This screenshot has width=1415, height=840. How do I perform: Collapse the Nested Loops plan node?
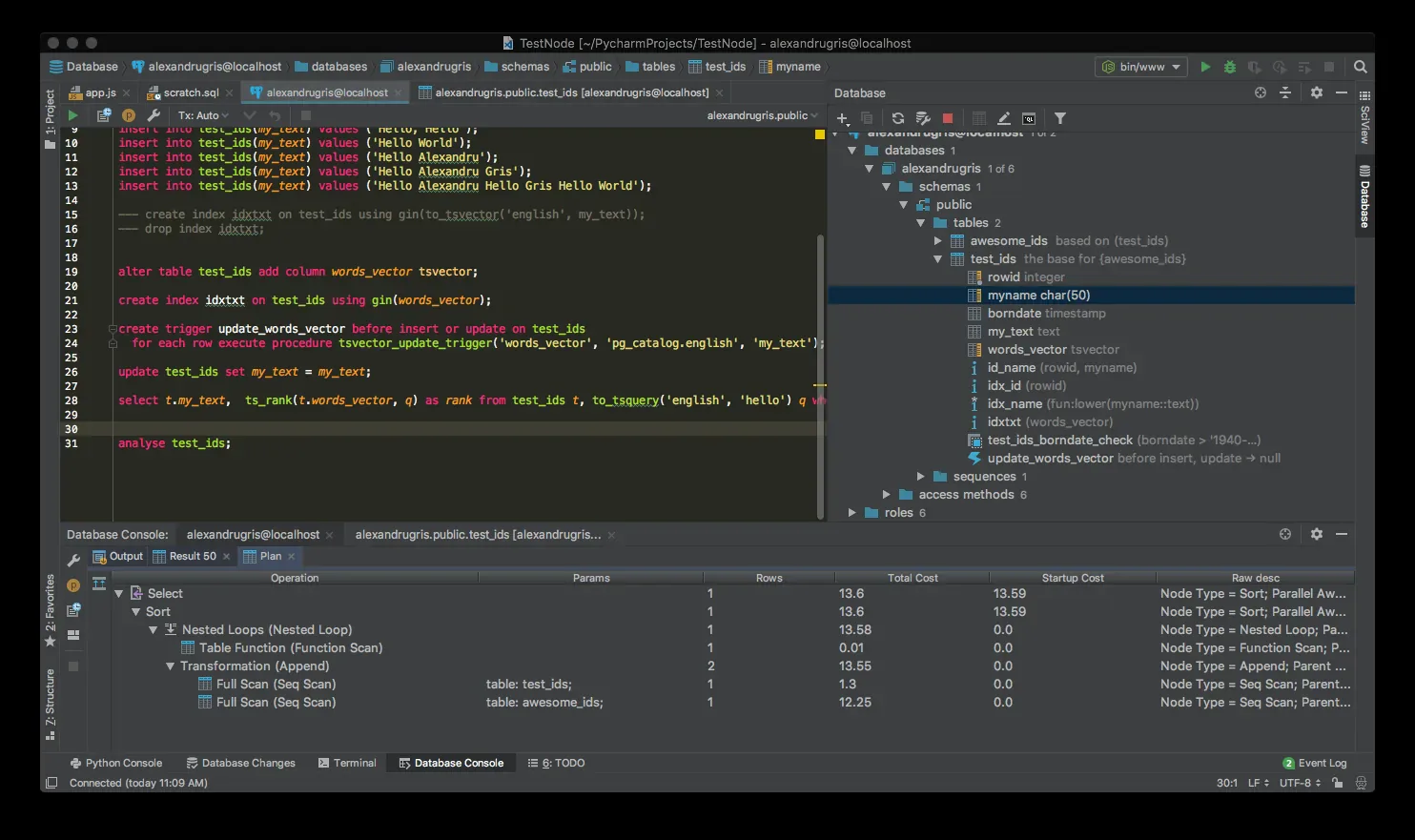pos(154,630)
